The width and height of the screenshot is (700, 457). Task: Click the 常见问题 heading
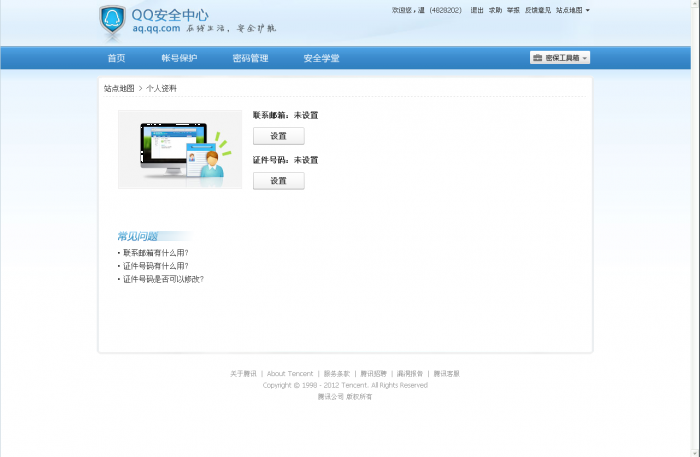[x=138, y=236]
